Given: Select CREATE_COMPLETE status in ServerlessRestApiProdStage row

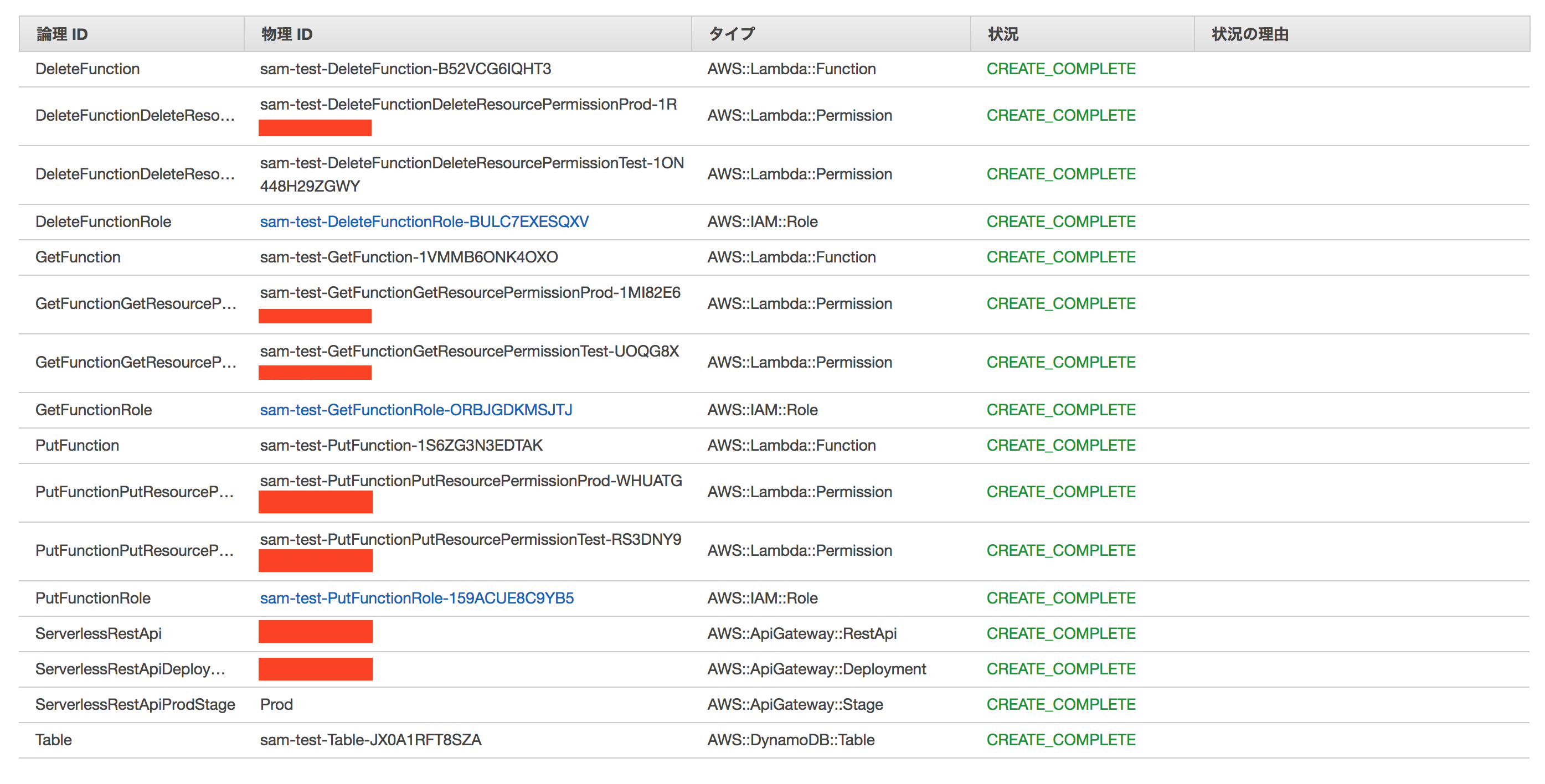Looking at the screenshot, I should click(x=1061, y=705).
